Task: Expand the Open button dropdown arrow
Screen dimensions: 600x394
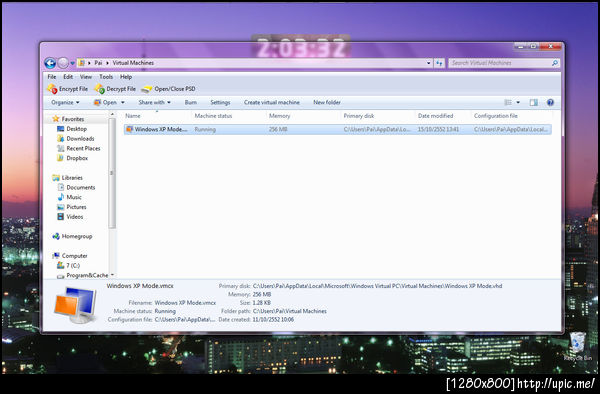Action: tap(123, 103)
